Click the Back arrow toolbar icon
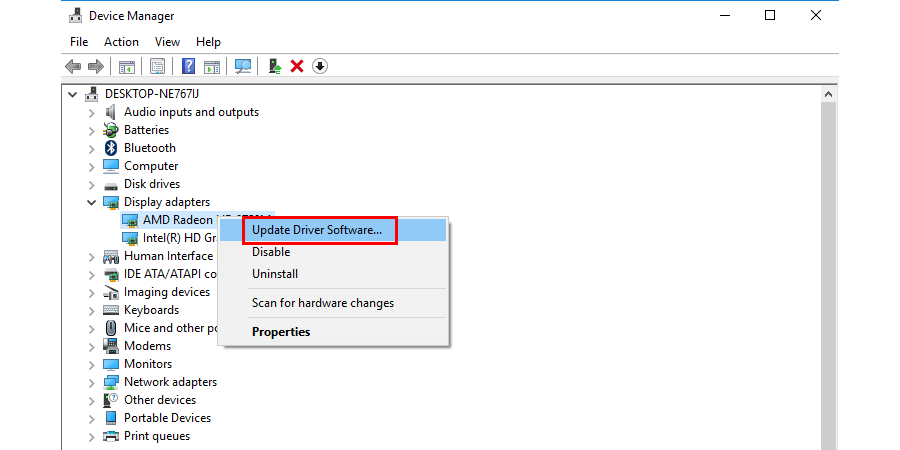Screen dimensions: 900x450 point(73,67)
